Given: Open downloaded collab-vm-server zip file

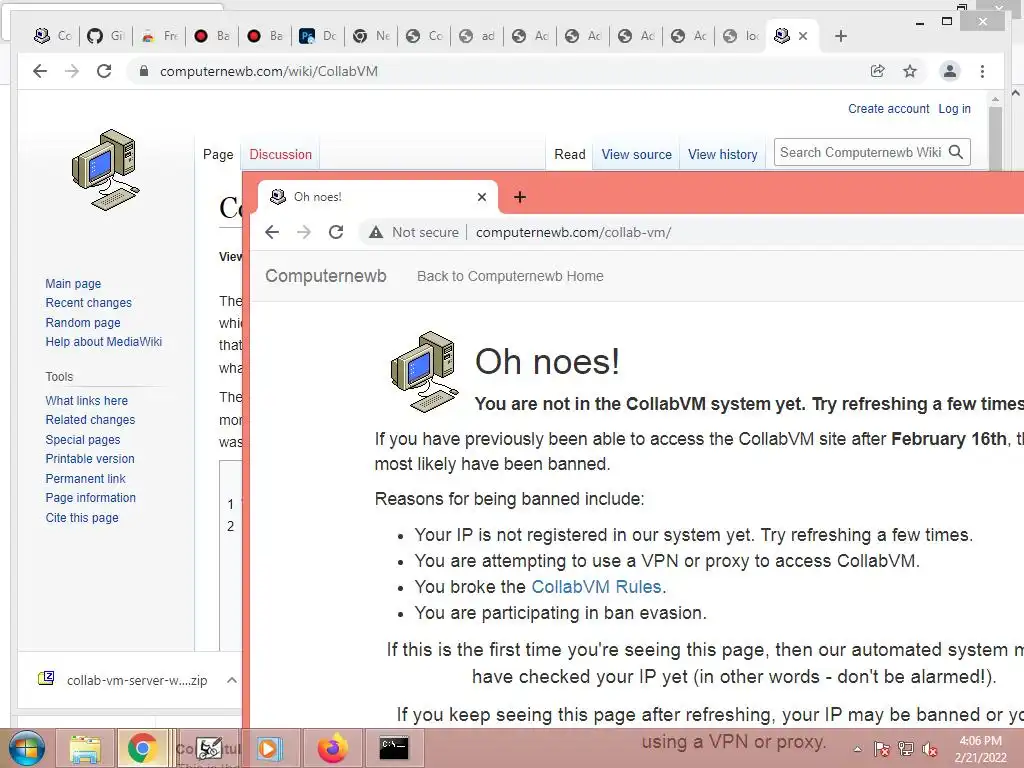Looking at the screenshot, I should (123, 680).
